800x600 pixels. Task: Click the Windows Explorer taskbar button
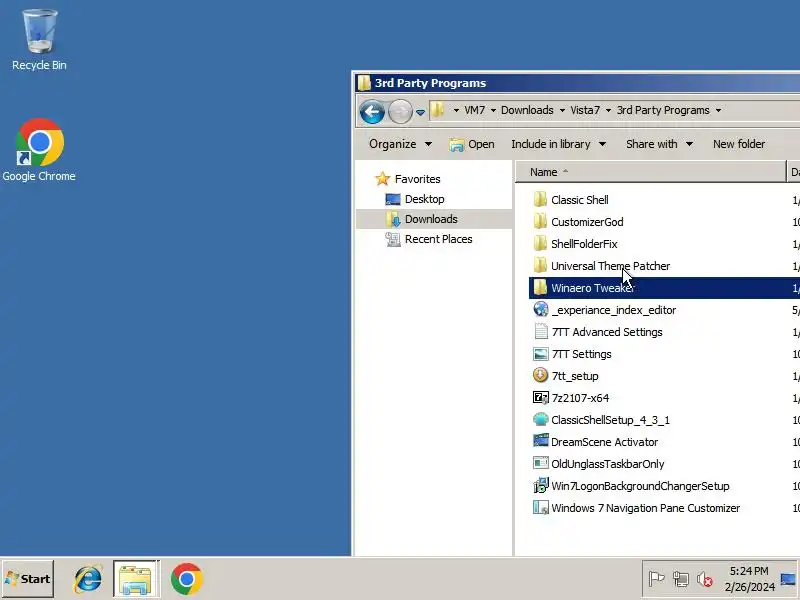point(136,579)
